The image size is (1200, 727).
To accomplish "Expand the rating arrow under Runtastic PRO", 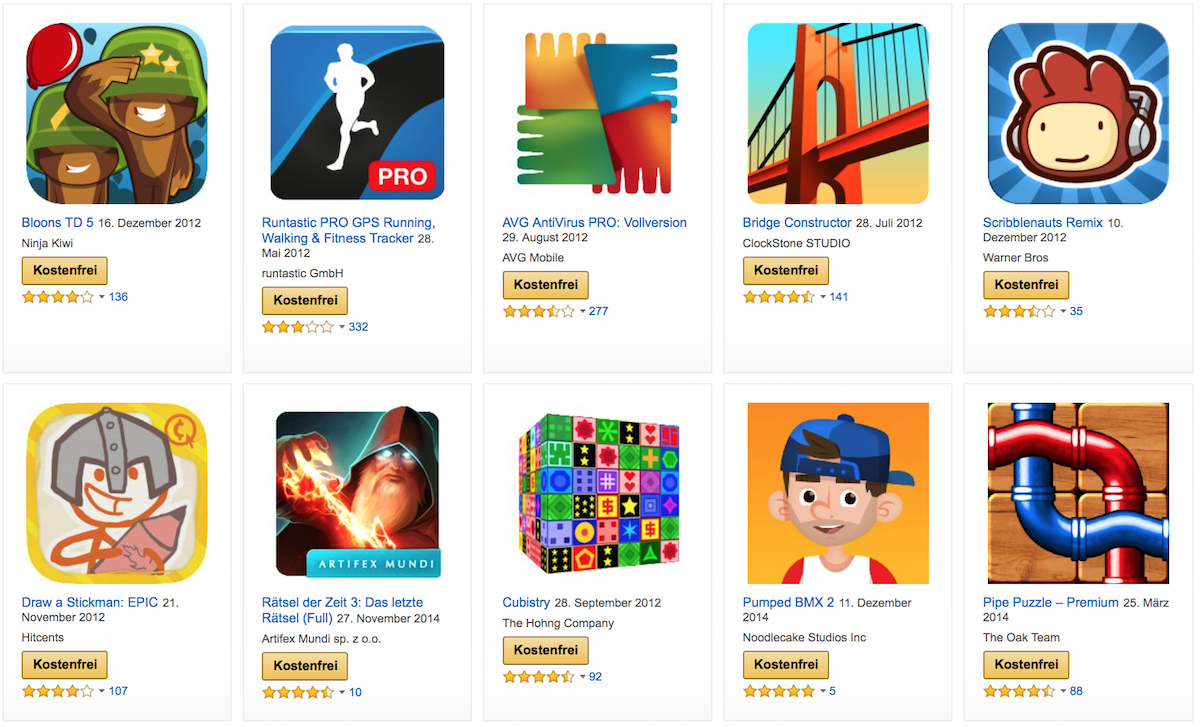I will point(341,327).
